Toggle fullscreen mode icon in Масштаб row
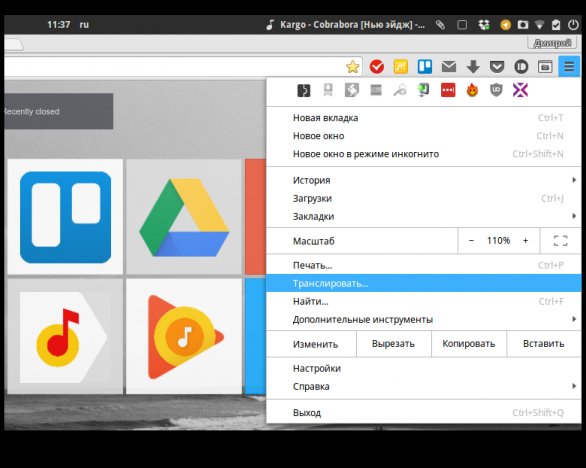The image size is (586, 468). point(561,241)
